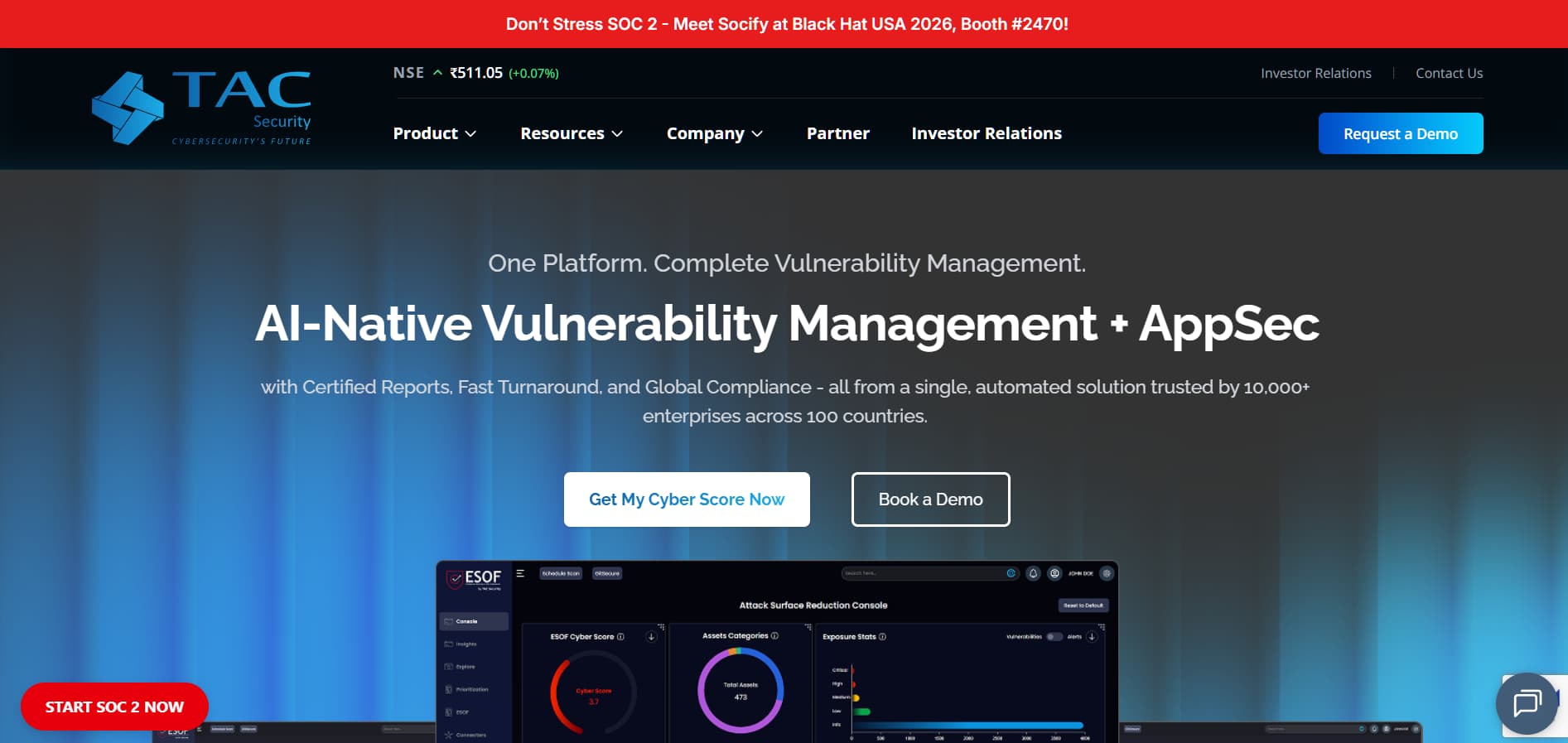Select Console in the ESOF sidebar

pyautogui.click(x=475, y=621)
